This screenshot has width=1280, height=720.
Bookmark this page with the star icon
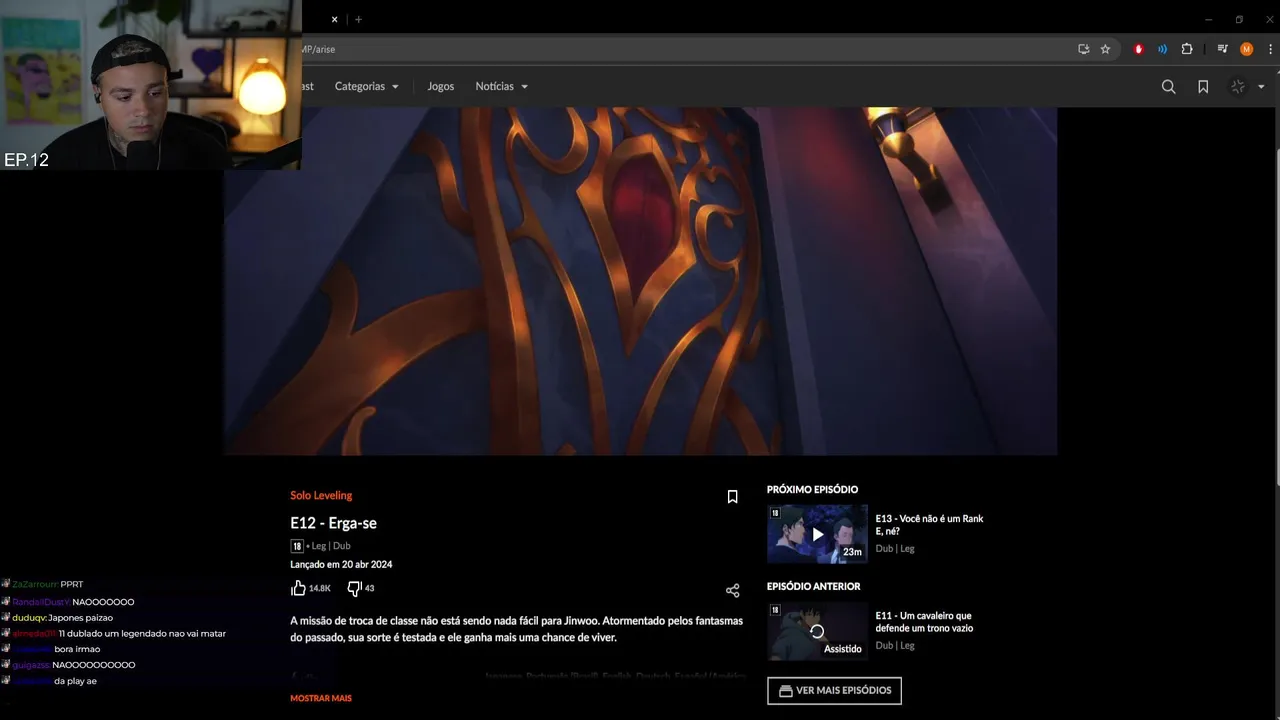point(1105,49)
